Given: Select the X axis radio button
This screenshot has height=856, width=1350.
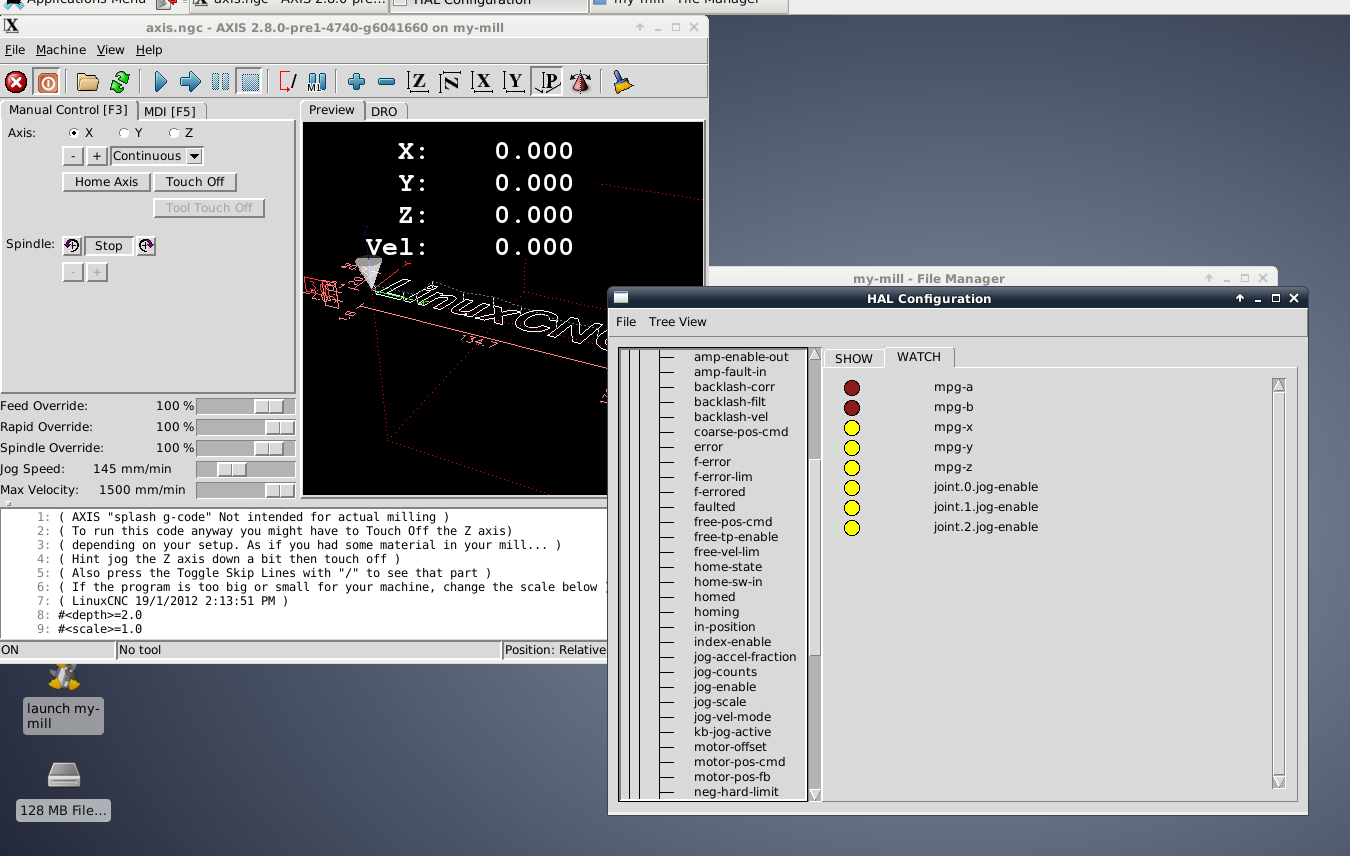Looking at the screenshot, I should click(74, 133).
